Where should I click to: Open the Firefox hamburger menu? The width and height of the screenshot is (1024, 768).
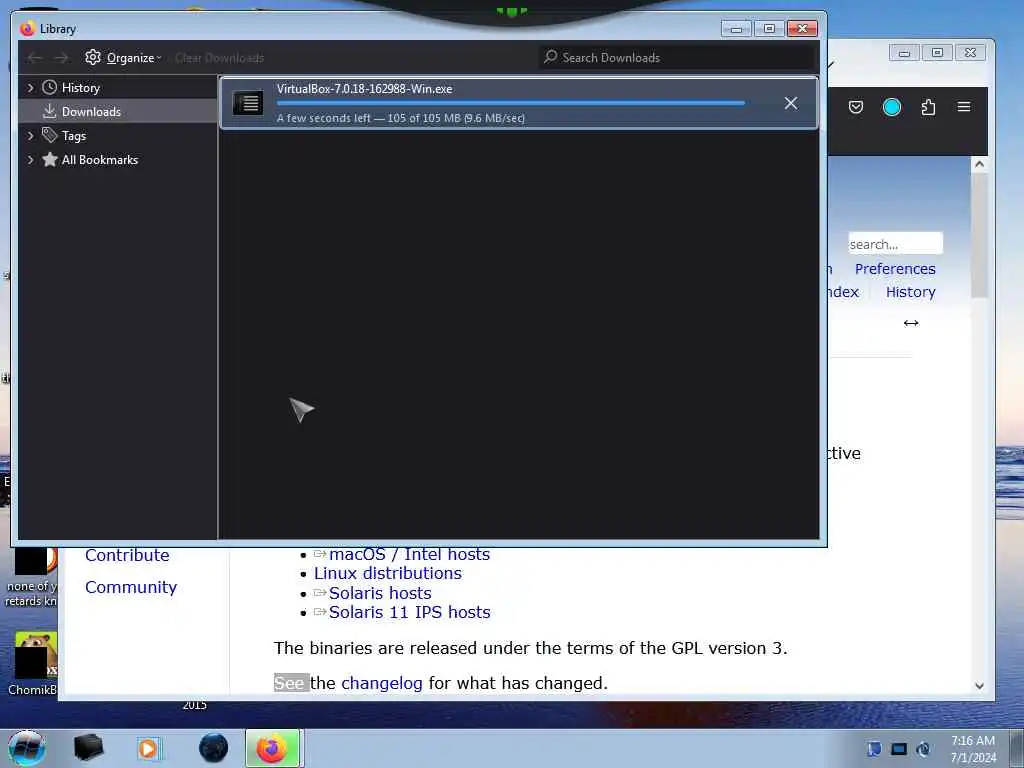[x=964, y=106]
